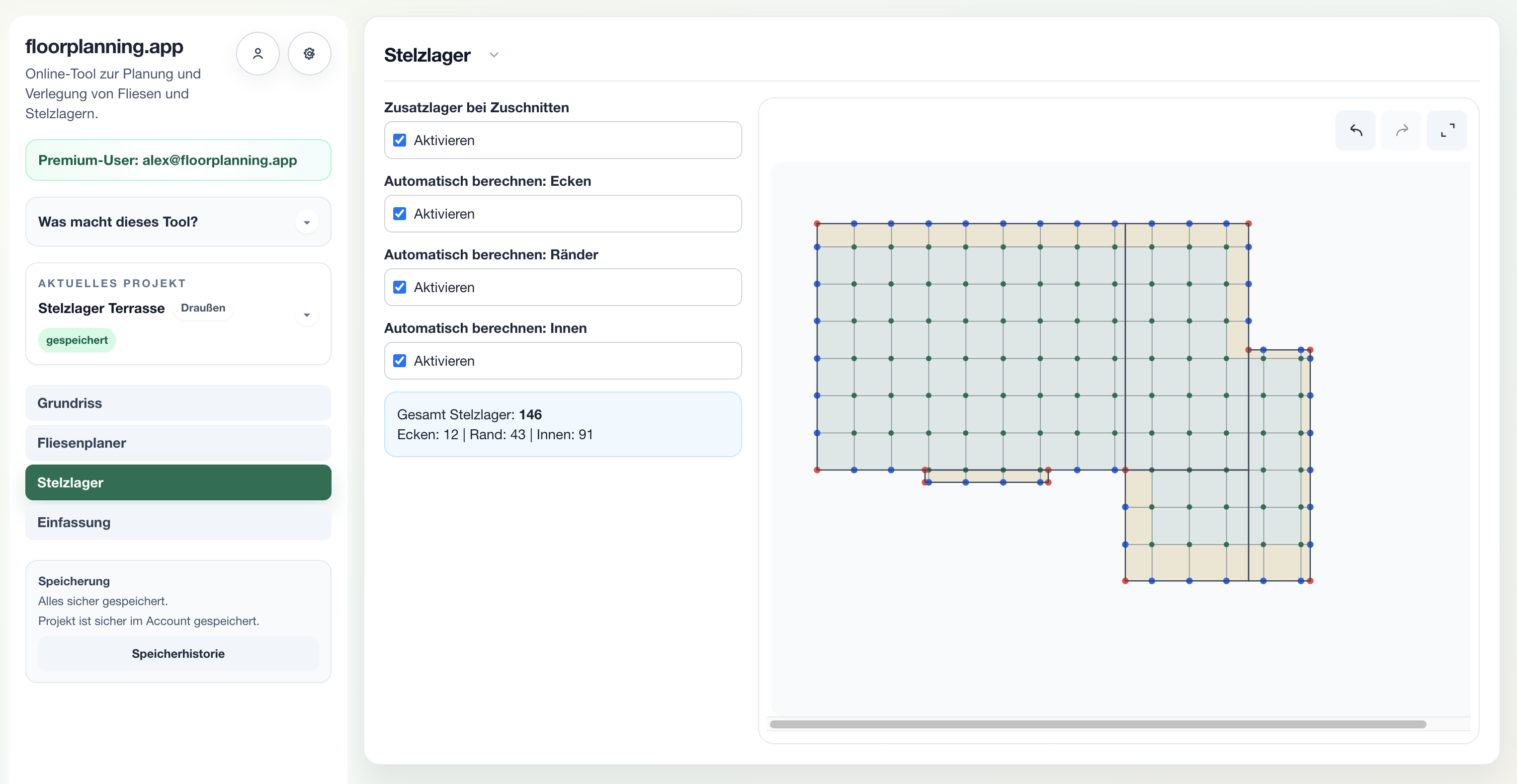Switch to the Grundriss tab
The height and width of the screenshot is (784, 1517).
pos(178,403)
